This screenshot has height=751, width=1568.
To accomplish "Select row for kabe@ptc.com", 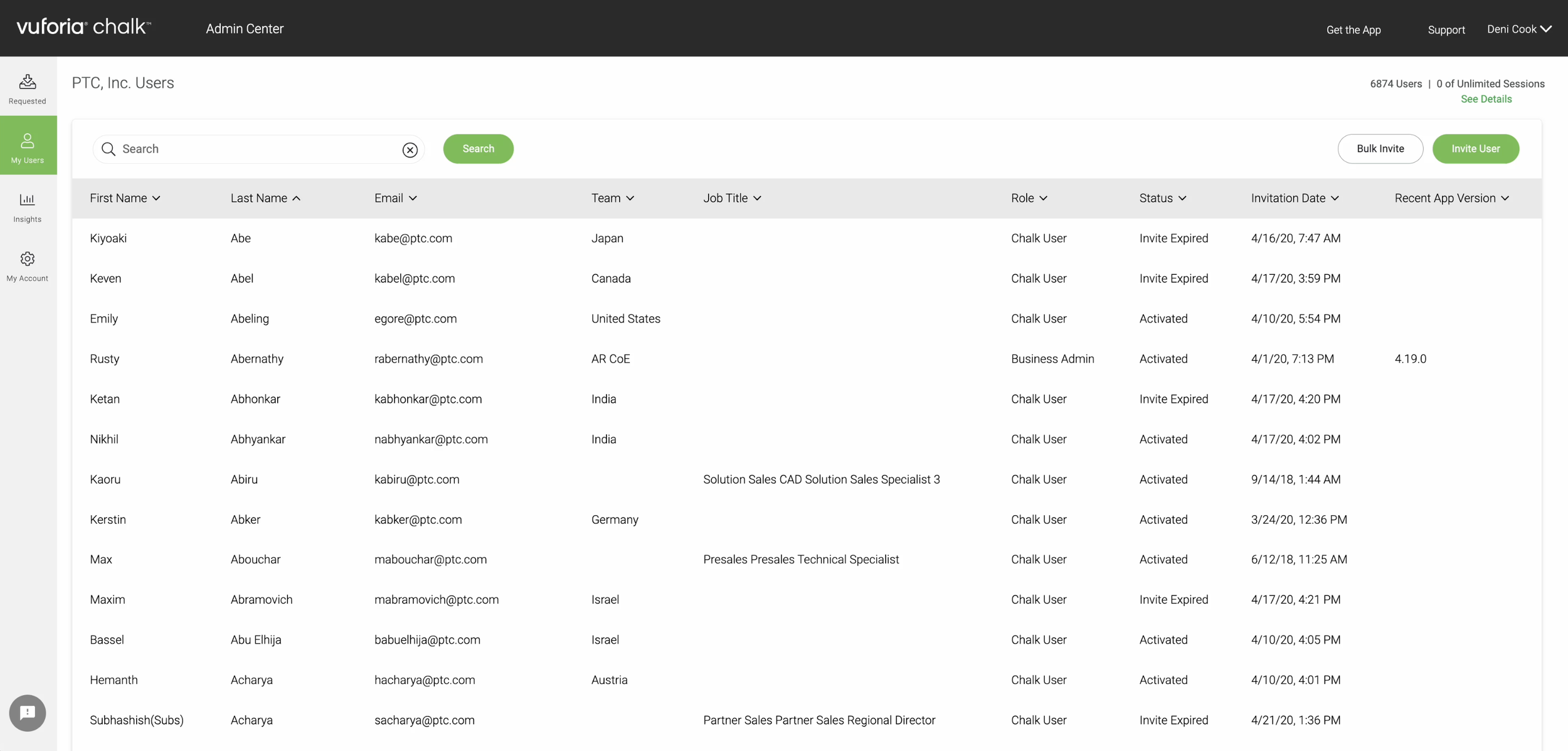I will pyautogui.click(x=807, y=238).
